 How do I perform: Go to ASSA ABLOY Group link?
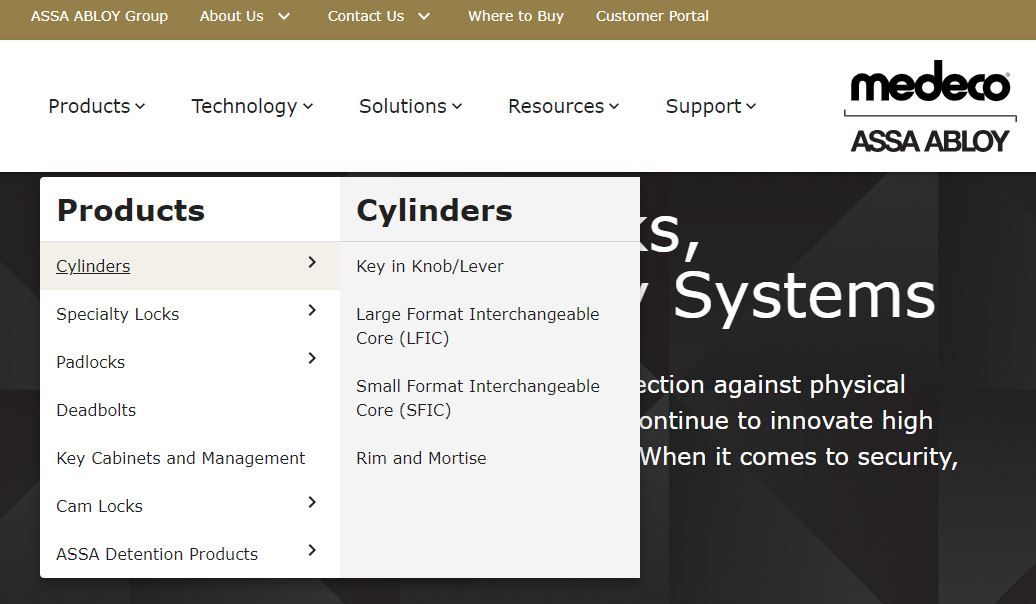tap(99, 16)
